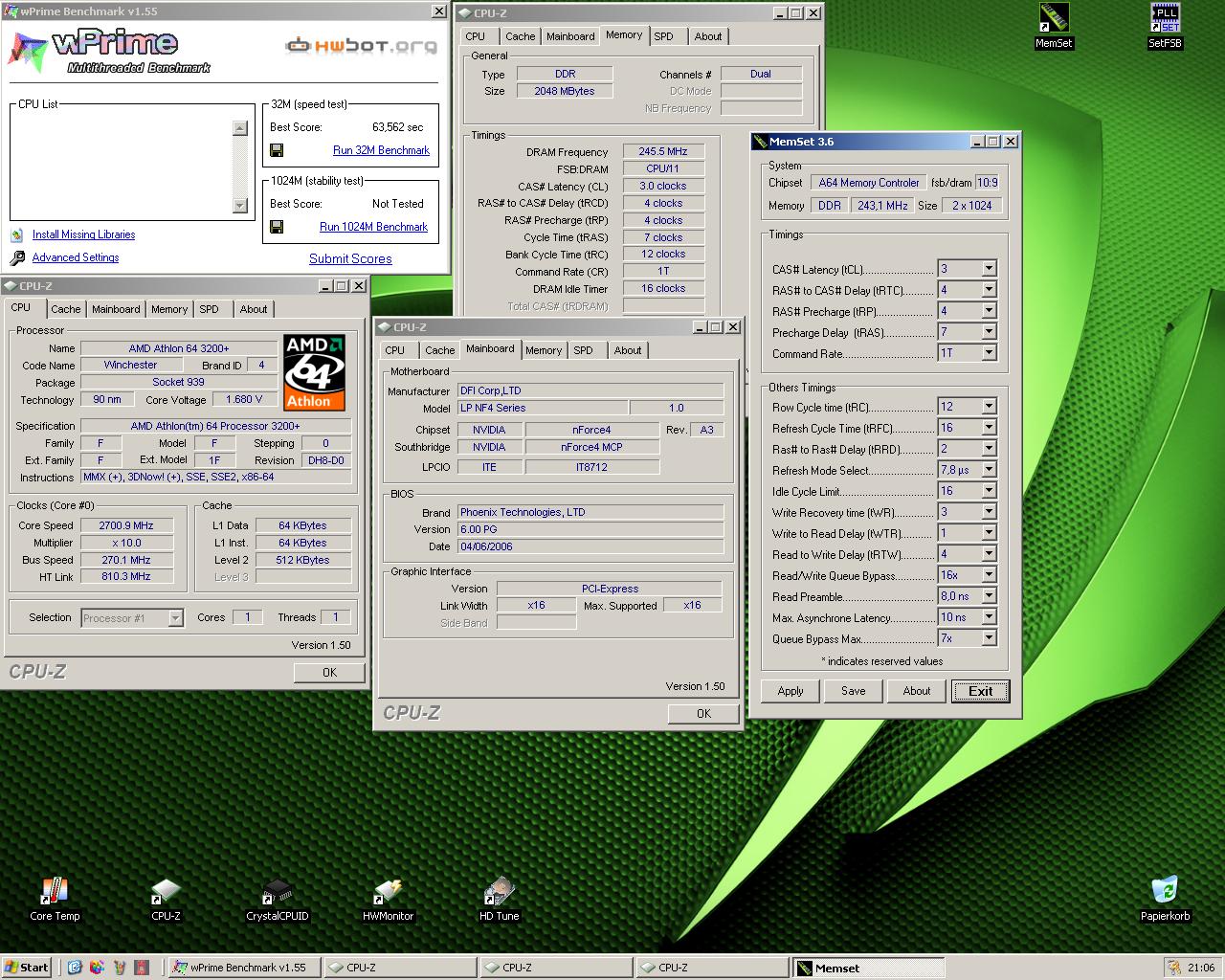Launch Core Temp desktop icon
Image resolution: width=1225 pixels, height=980 pixels.
[x=55, y=900]
